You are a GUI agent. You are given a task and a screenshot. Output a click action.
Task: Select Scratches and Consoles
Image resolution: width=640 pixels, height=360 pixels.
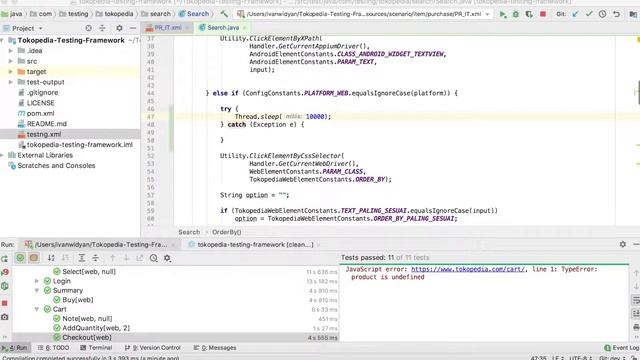(x=56, y=166)
